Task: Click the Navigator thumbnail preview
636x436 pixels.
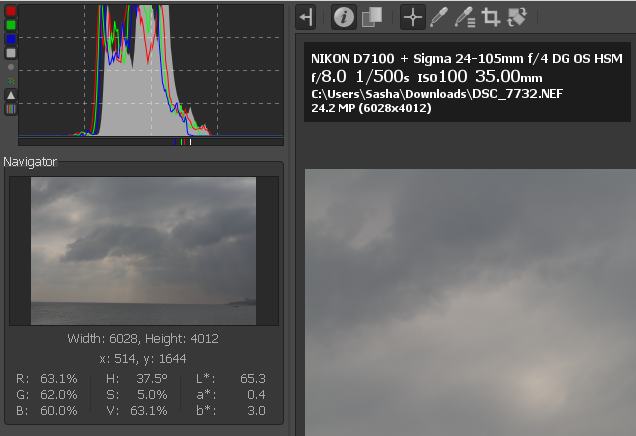Action: click(144, 251)
